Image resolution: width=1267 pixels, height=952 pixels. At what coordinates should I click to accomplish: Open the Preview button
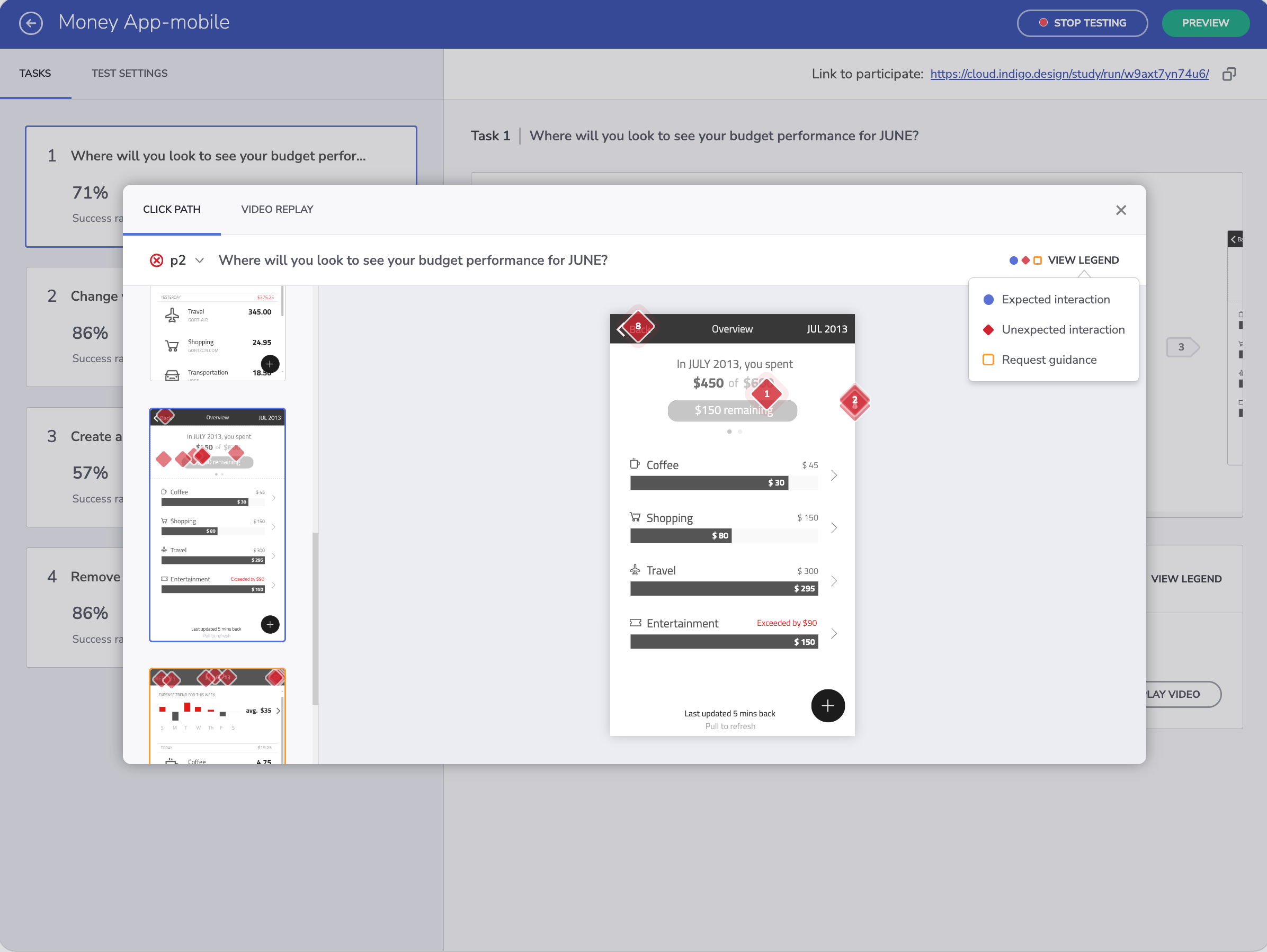[1204, 23]
